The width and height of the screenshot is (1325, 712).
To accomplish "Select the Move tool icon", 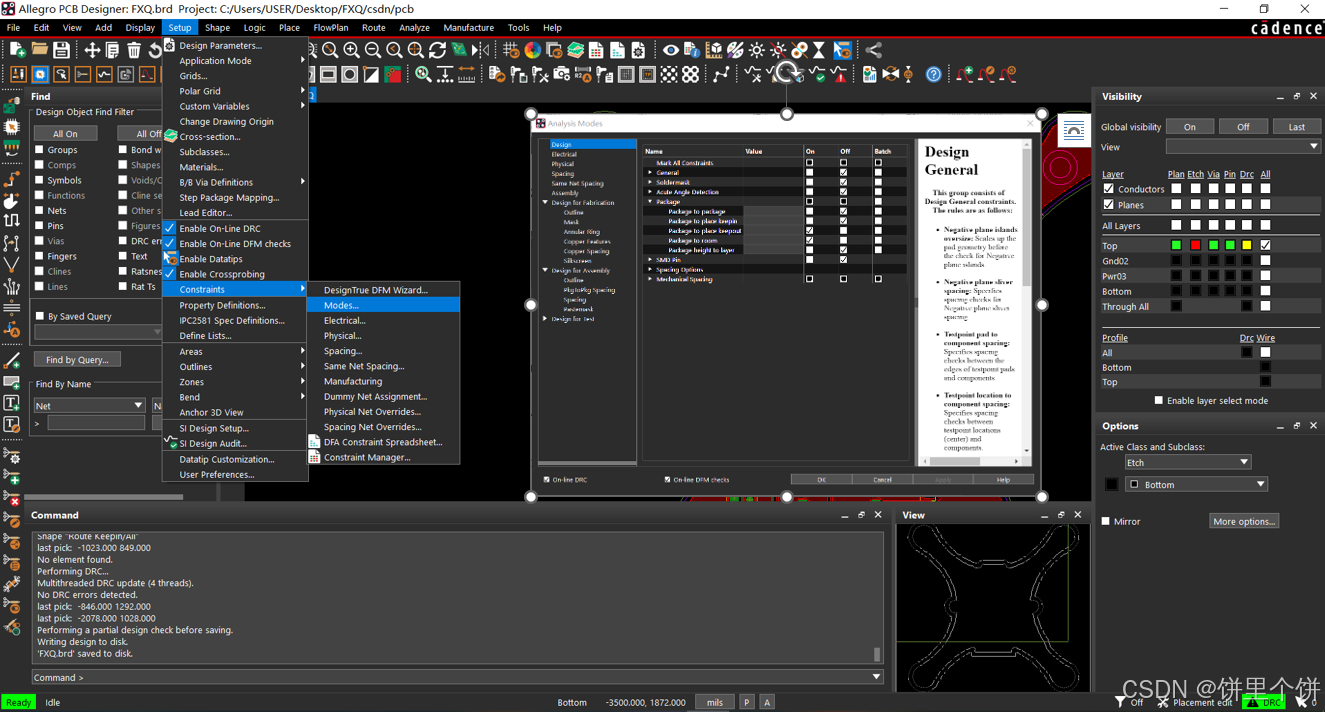I will point(92,50).
